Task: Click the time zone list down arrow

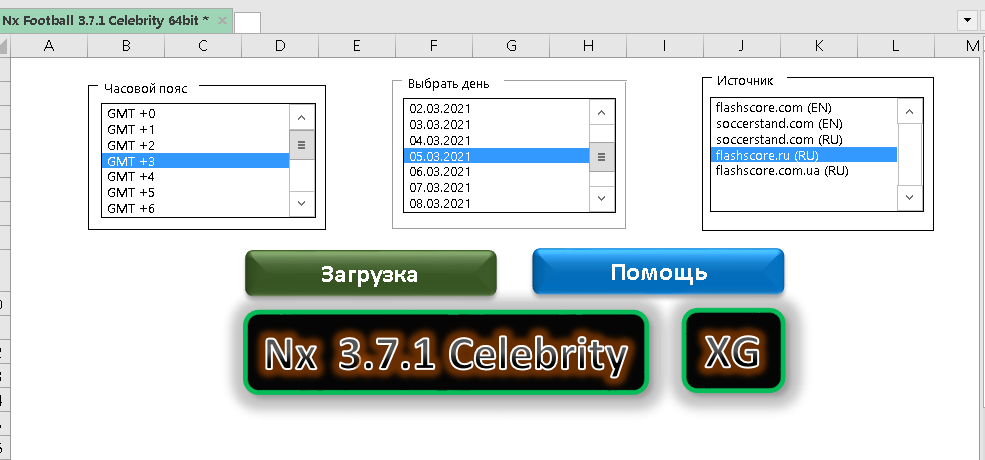Action: pyautogui.click(x=301, y=203)
